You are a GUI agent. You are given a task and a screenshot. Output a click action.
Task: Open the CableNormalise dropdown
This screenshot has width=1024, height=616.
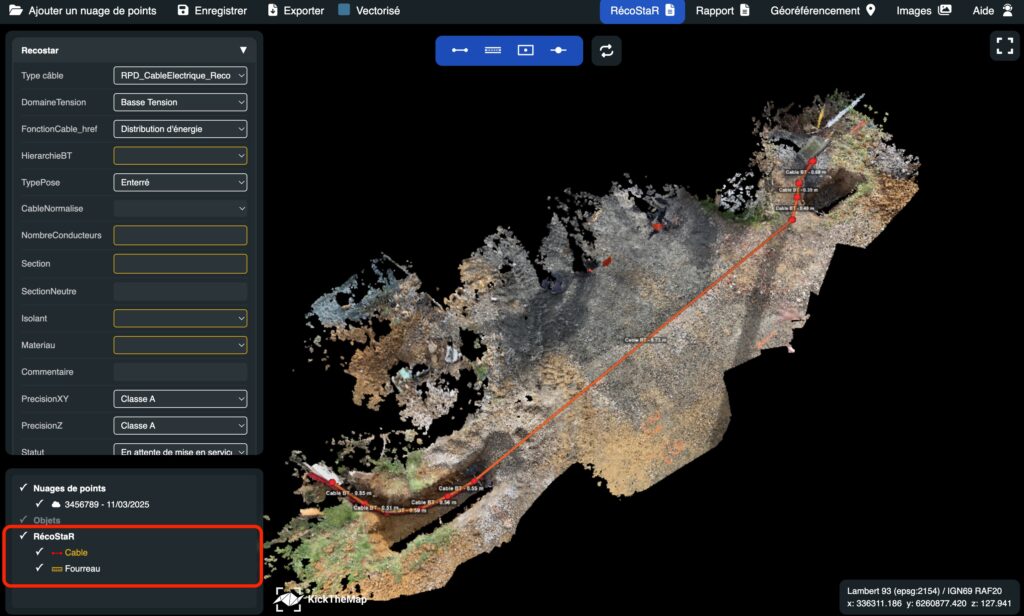click(180, 209)
